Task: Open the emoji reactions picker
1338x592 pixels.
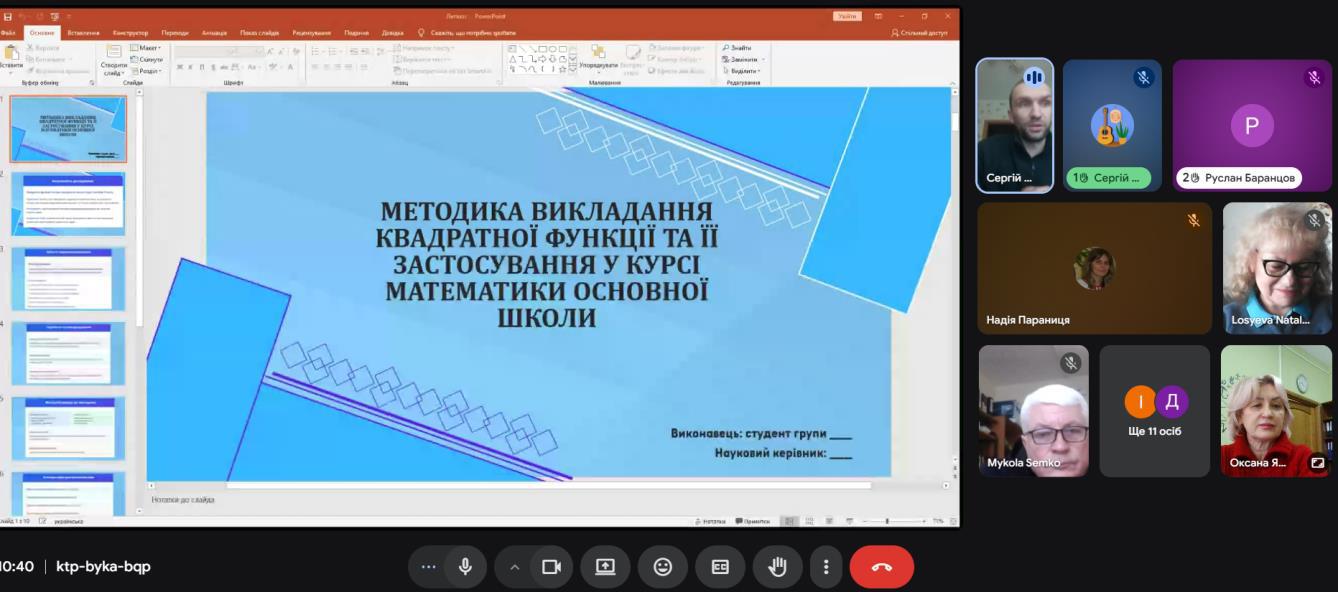Action: (x=663, y=567)
